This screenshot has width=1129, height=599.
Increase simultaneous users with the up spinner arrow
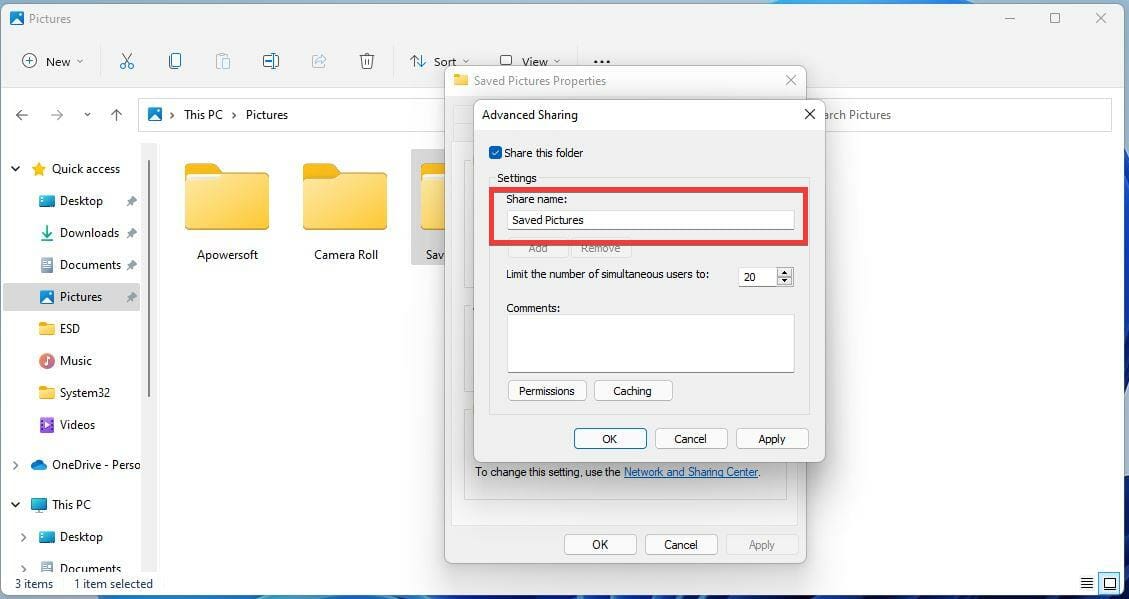click(785, 272)
